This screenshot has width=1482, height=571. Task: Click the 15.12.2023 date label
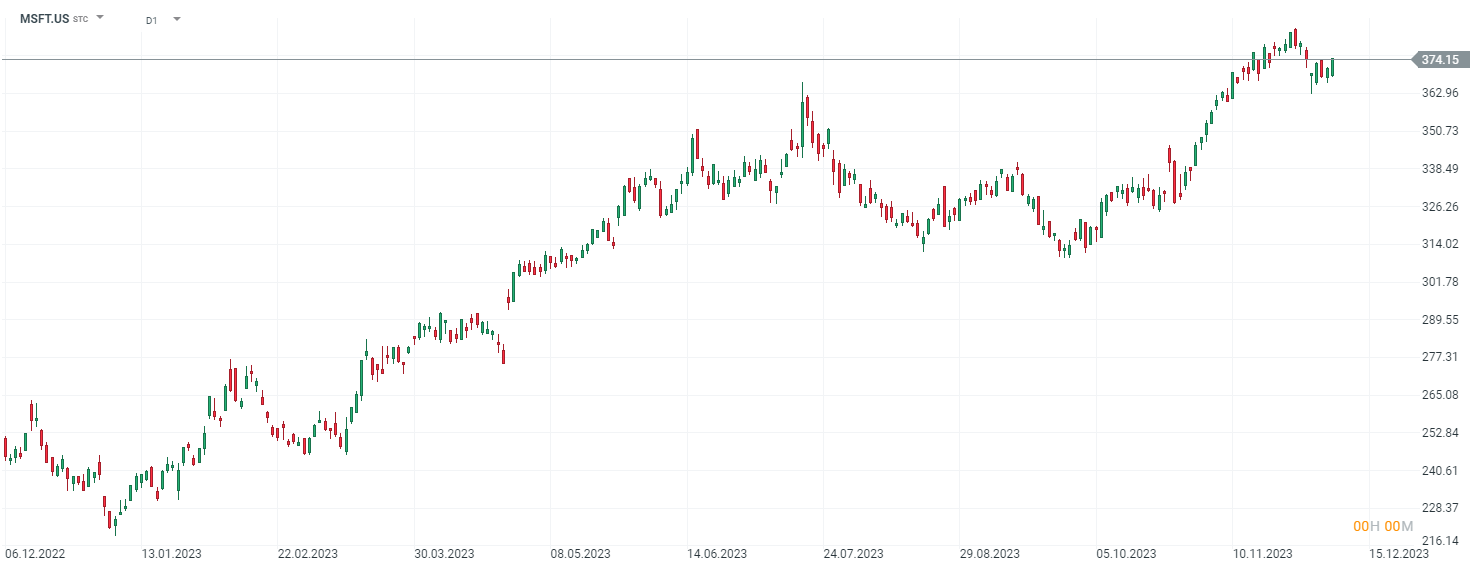tap(1399, 553)
